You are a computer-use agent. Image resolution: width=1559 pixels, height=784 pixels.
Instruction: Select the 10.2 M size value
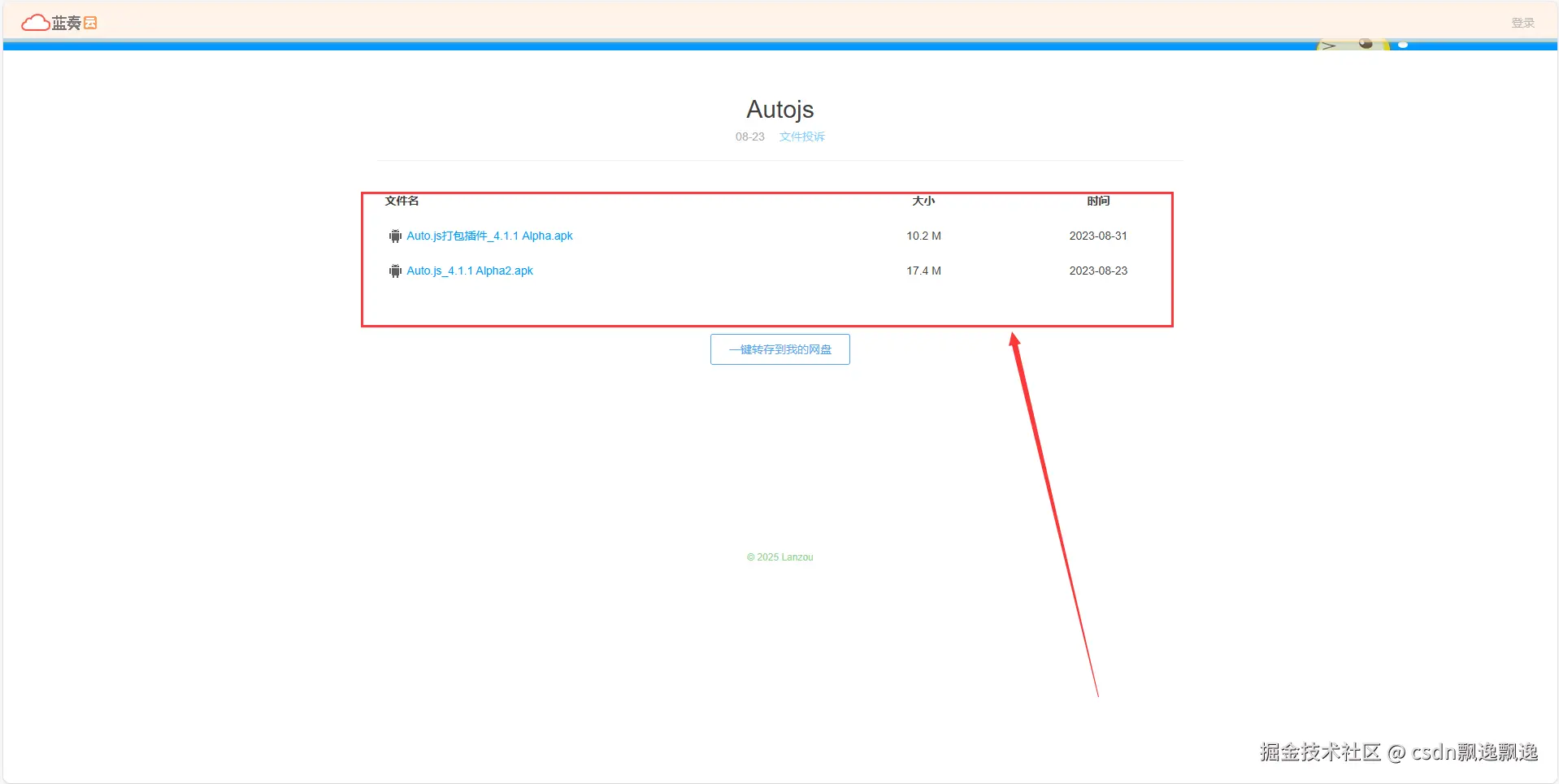(923, 236)
